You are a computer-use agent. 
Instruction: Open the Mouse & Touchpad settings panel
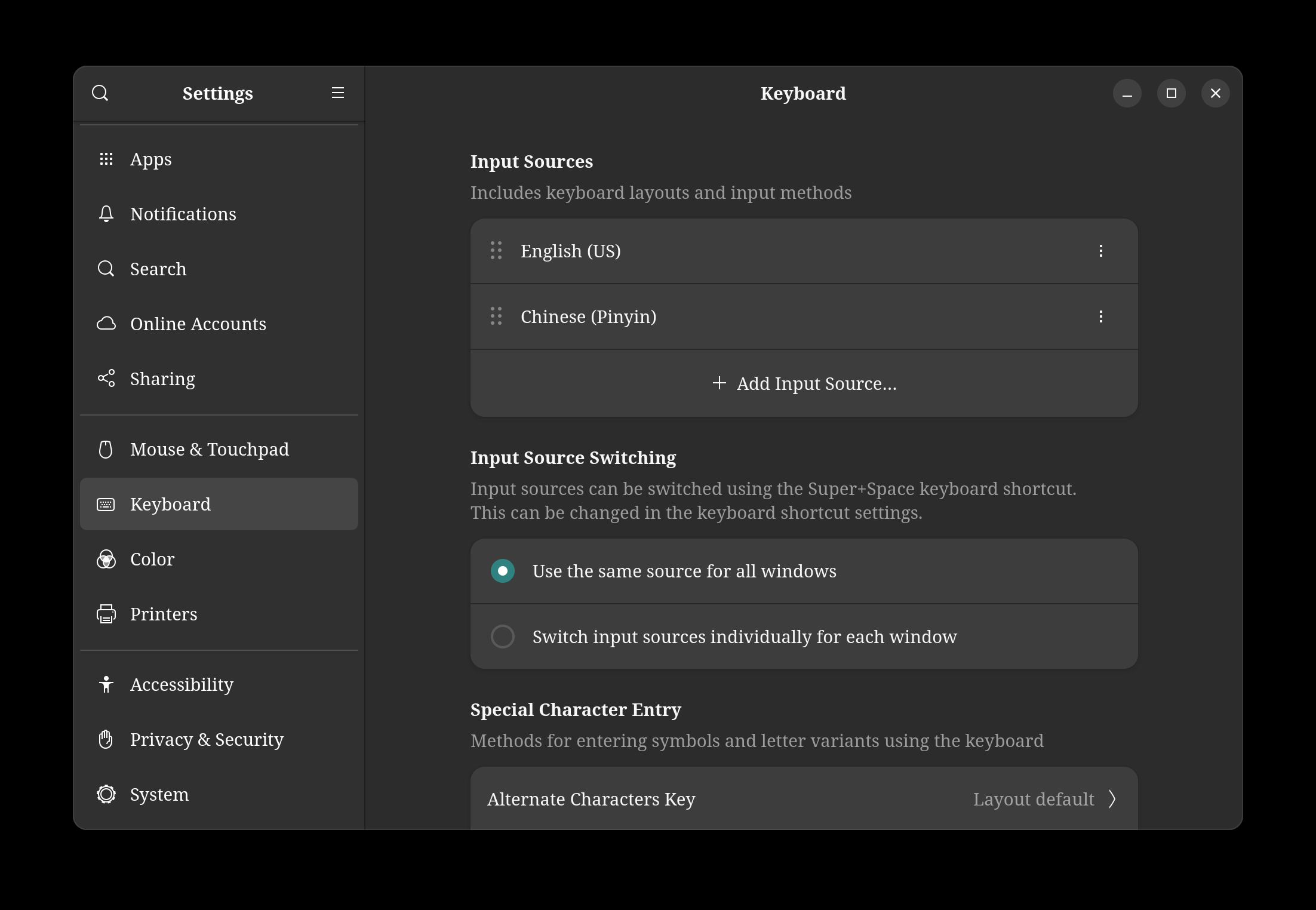(x=209, y=449)
